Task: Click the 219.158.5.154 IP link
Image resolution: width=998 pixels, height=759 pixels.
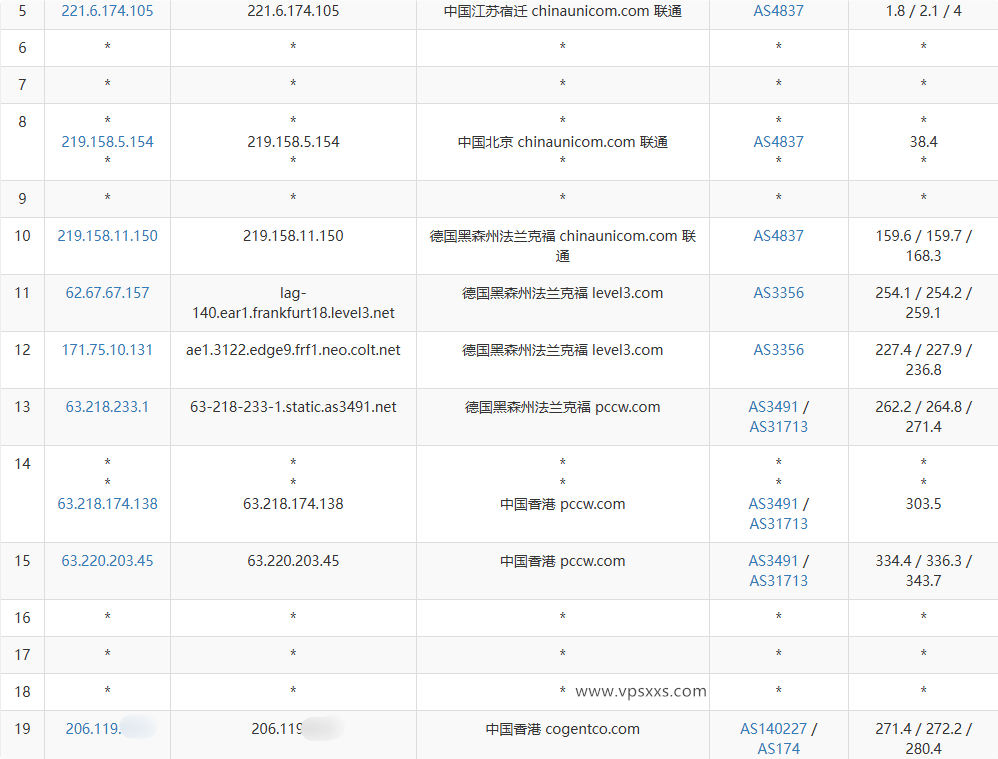Action: [x=107, y=142]
